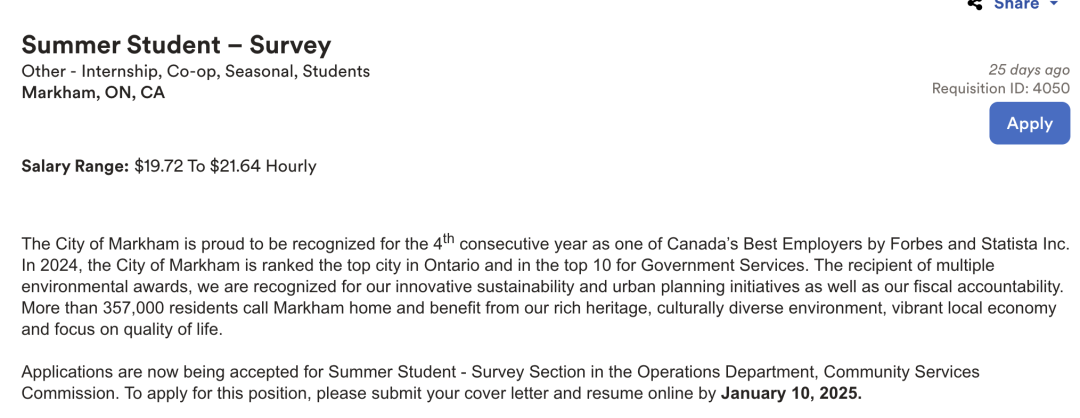Click the $19.72 To $21.64 Hourly pay rate
This screenshot has height=418, width=1080.
(x=225, y=166)
